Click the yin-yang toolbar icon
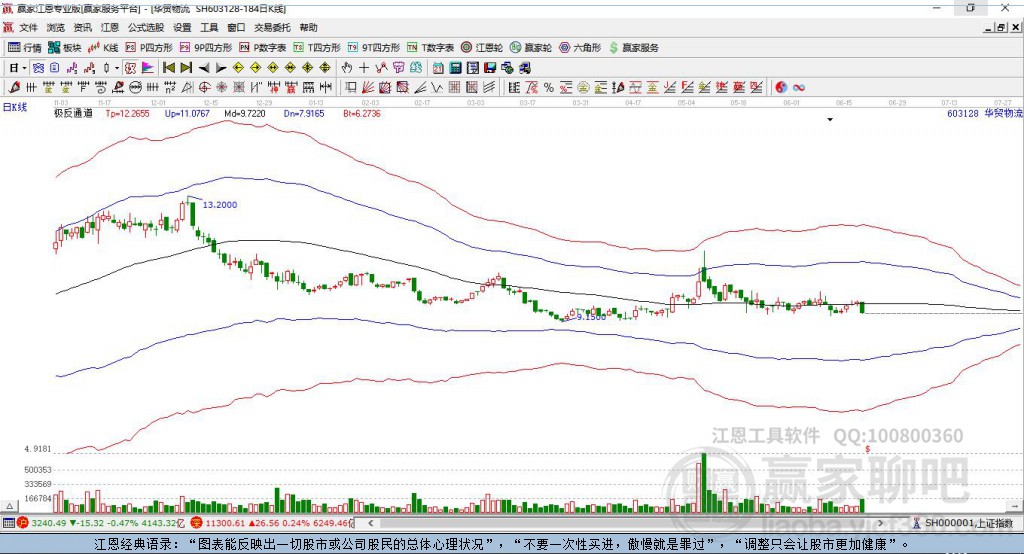Image resolution: width=1024 pixels, height=554 pixels. 781,88
